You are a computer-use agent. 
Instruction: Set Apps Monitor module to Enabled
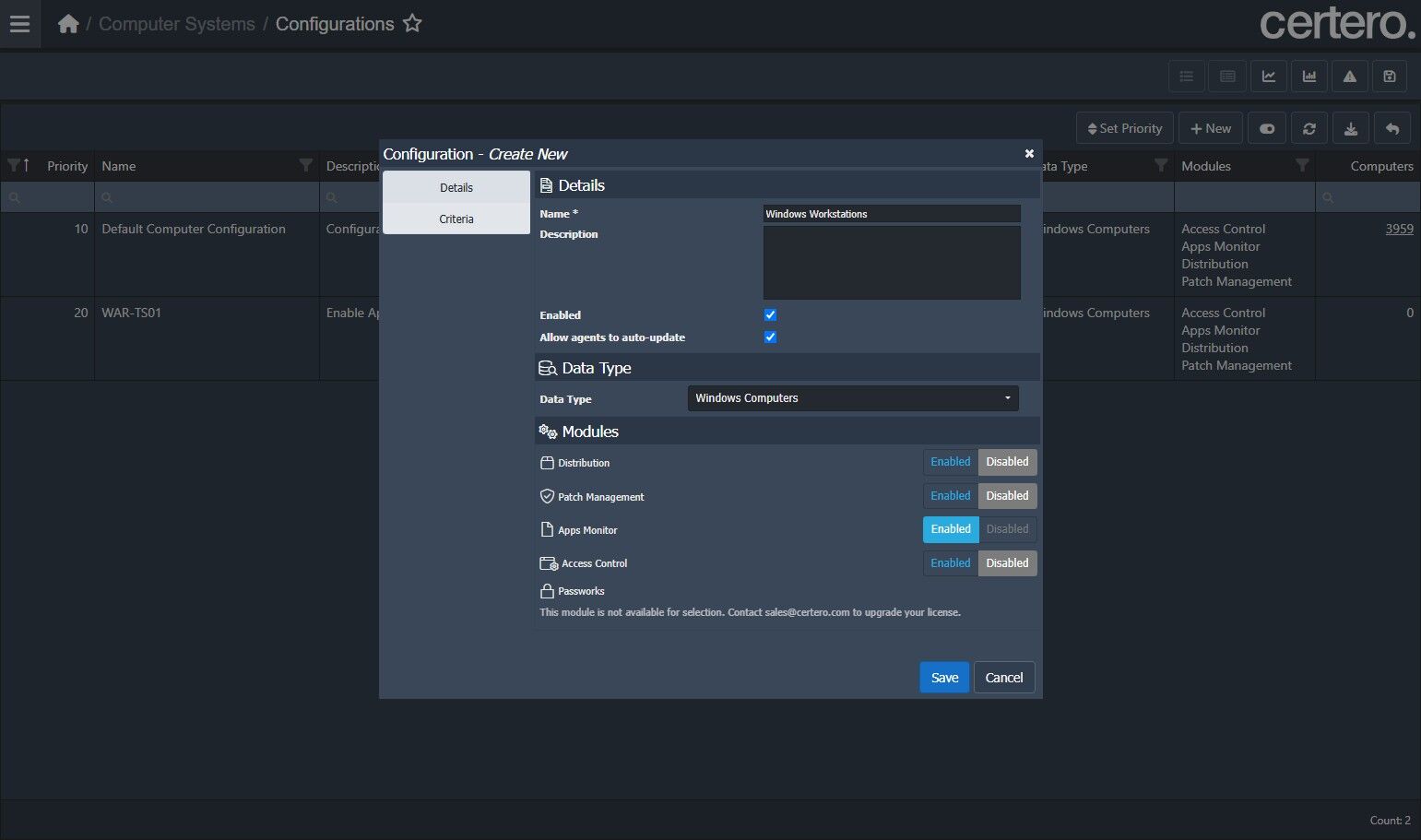pyautogui.click(x=951, y=529)
